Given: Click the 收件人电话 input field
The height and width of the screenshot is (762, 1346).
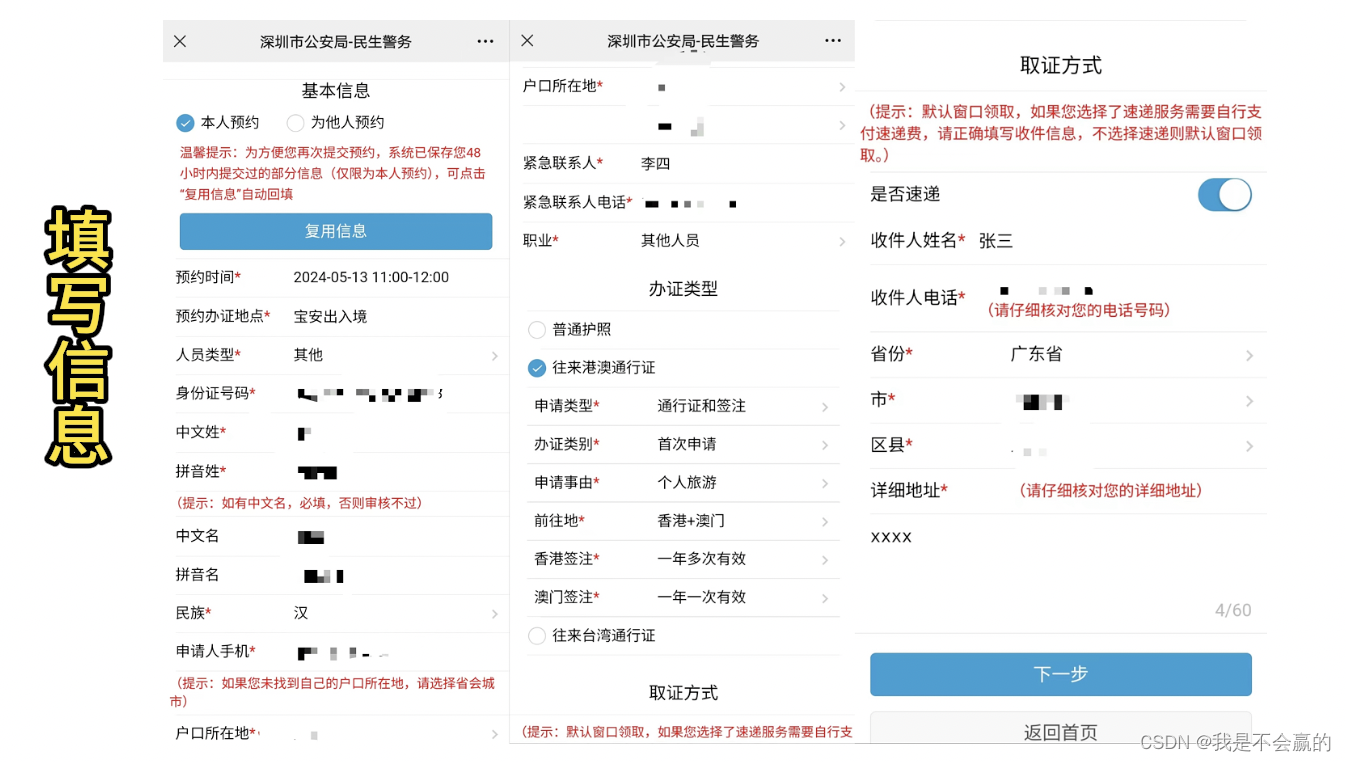Looking at the screenshot, I should pyautogui.click(x=1048, y=289).
